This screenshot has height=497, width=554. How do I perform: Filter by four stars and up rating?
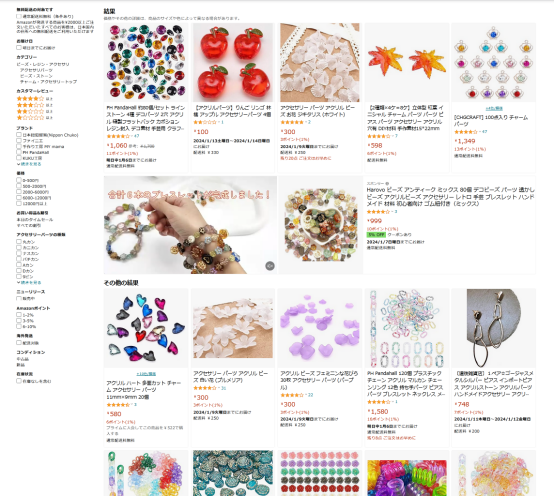[35, 99]
